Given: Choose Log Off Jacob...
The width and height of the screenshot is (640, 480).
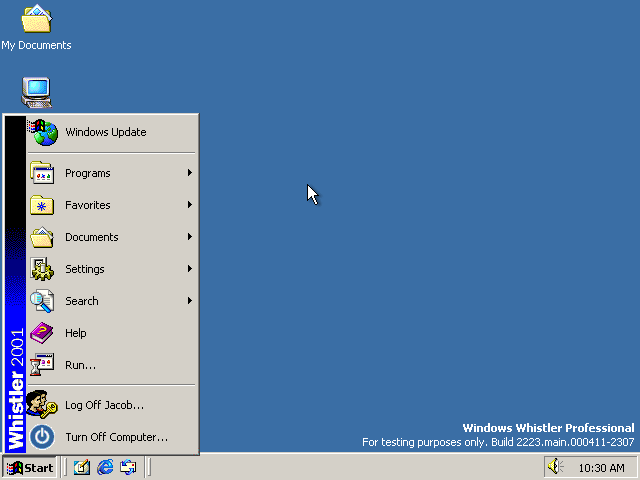Looking at the screenshot, I should [x=112, y=405].
